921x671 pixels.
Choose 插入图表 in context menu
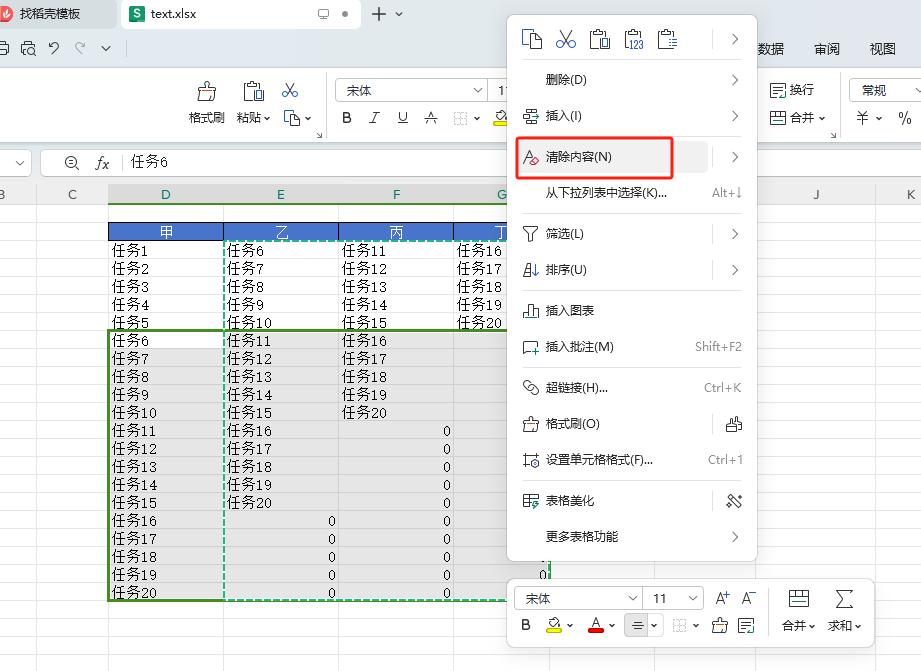631,310
